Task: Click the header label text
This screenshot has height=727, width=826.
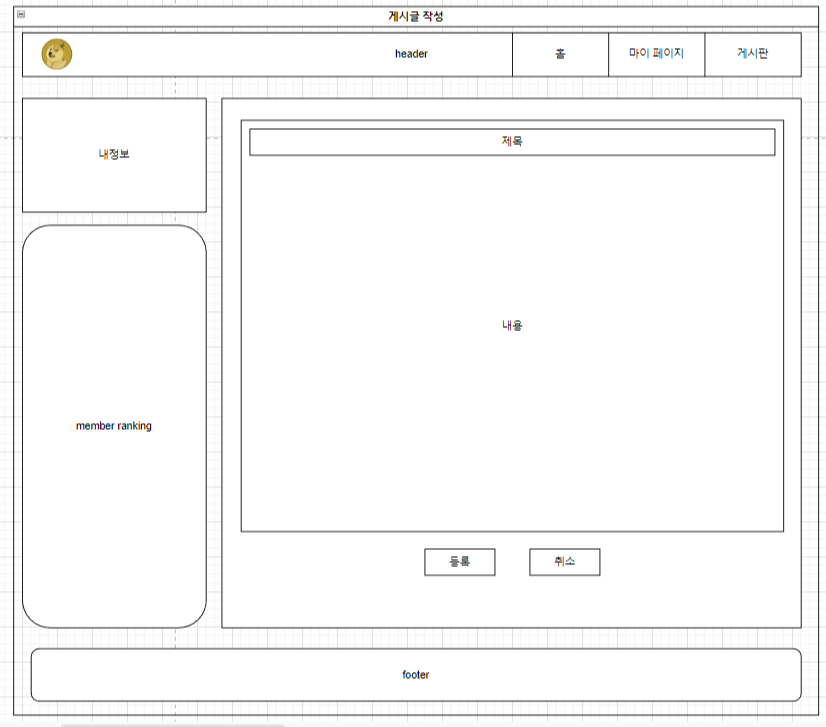Action: tap(411, 54)
